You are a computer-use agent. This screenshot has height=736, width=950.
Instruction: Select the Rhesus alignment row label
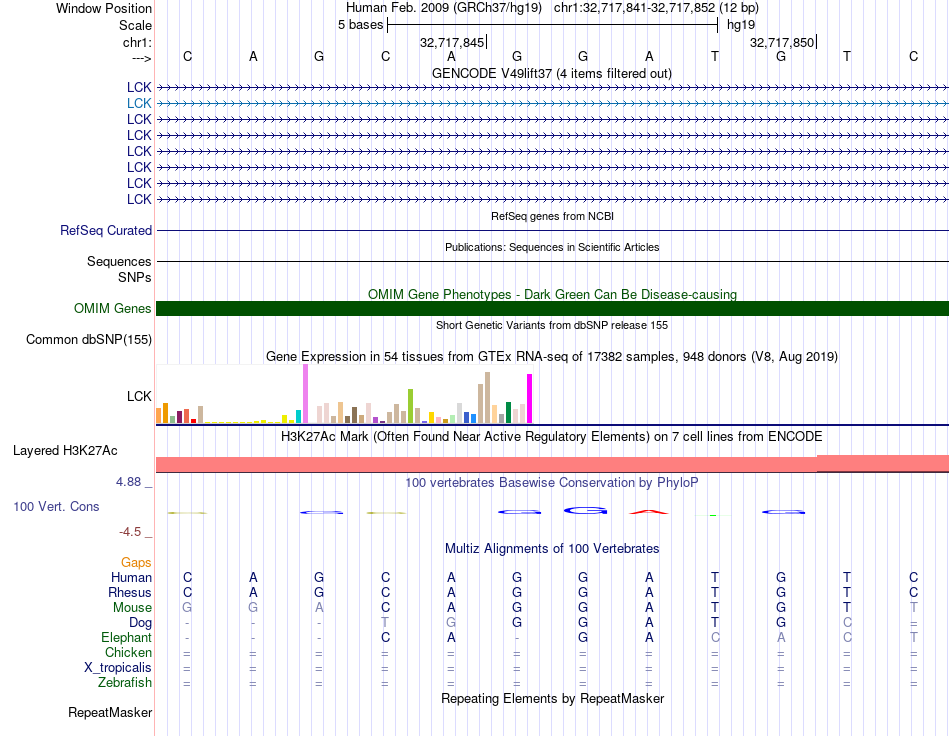click(130, 593)
